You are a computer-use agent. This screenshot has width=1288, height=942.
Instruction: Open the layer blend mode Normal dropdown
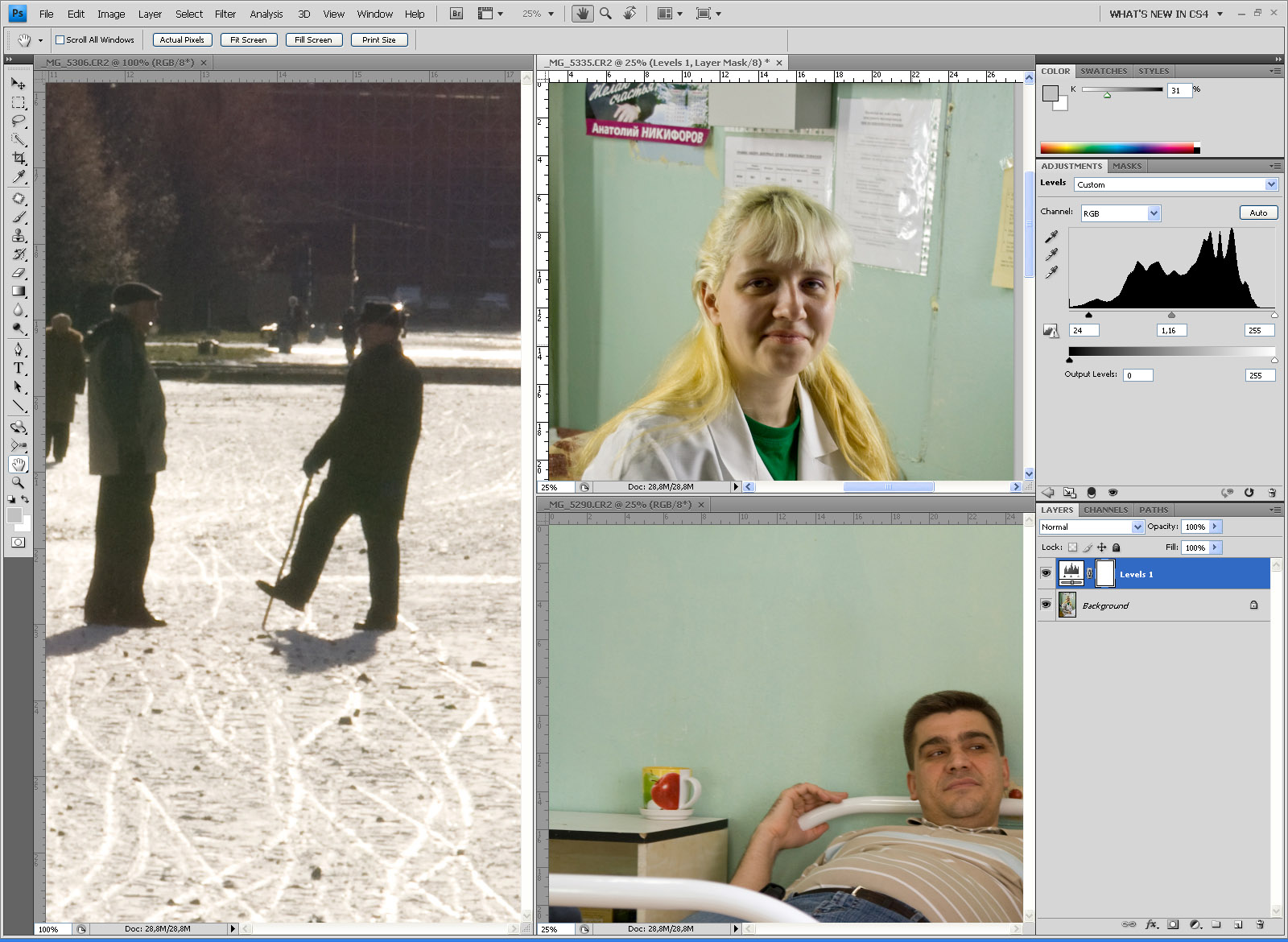click(x=1137, y=527)
